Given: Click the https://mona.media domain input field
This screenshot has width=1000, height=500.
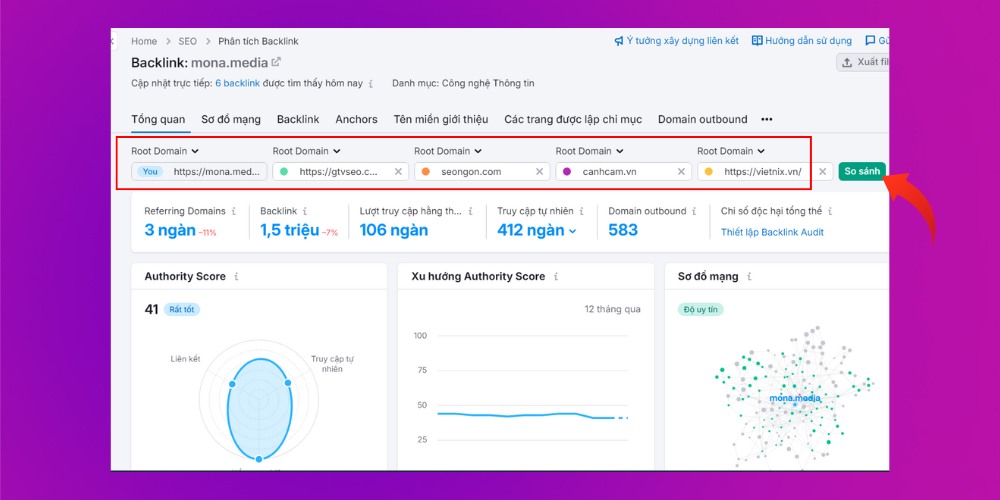Looking at the screenshot, I should pyautogui.click(x=200, y=172).
